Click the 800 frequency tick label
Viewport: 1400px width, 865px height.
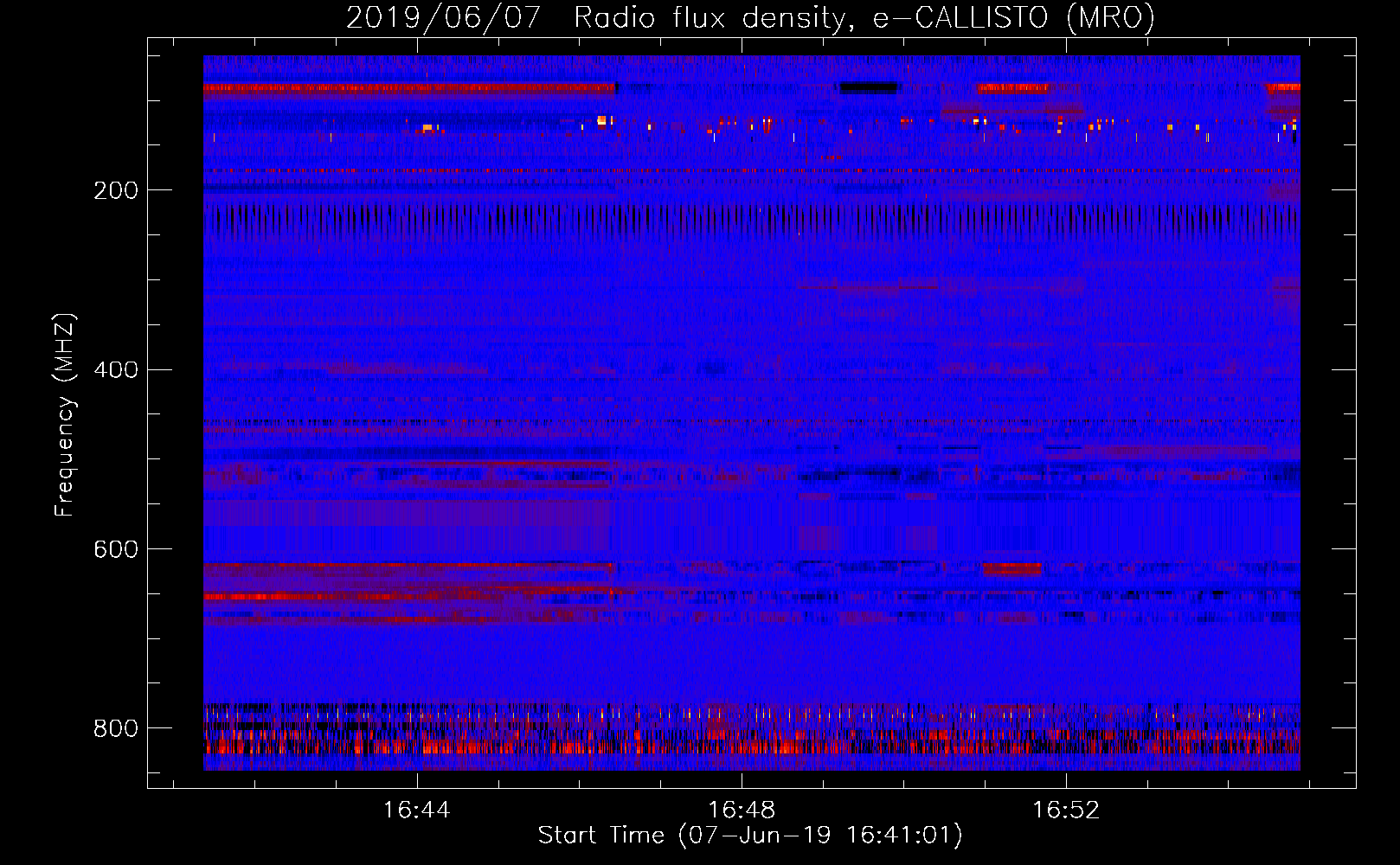pyautogui.click(x=116, y=728)
